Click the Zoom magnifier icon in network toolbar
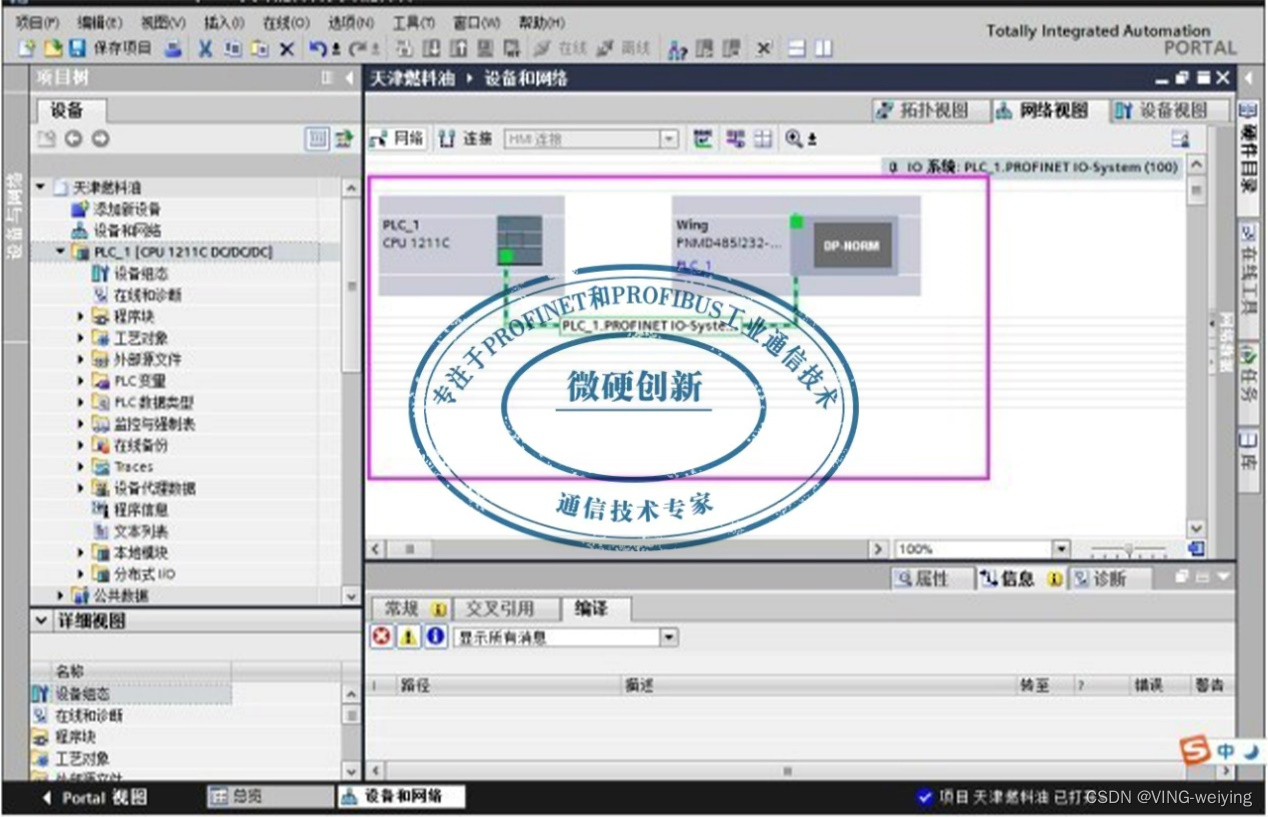Viewport: 1268px width, 817px height. 795,139
